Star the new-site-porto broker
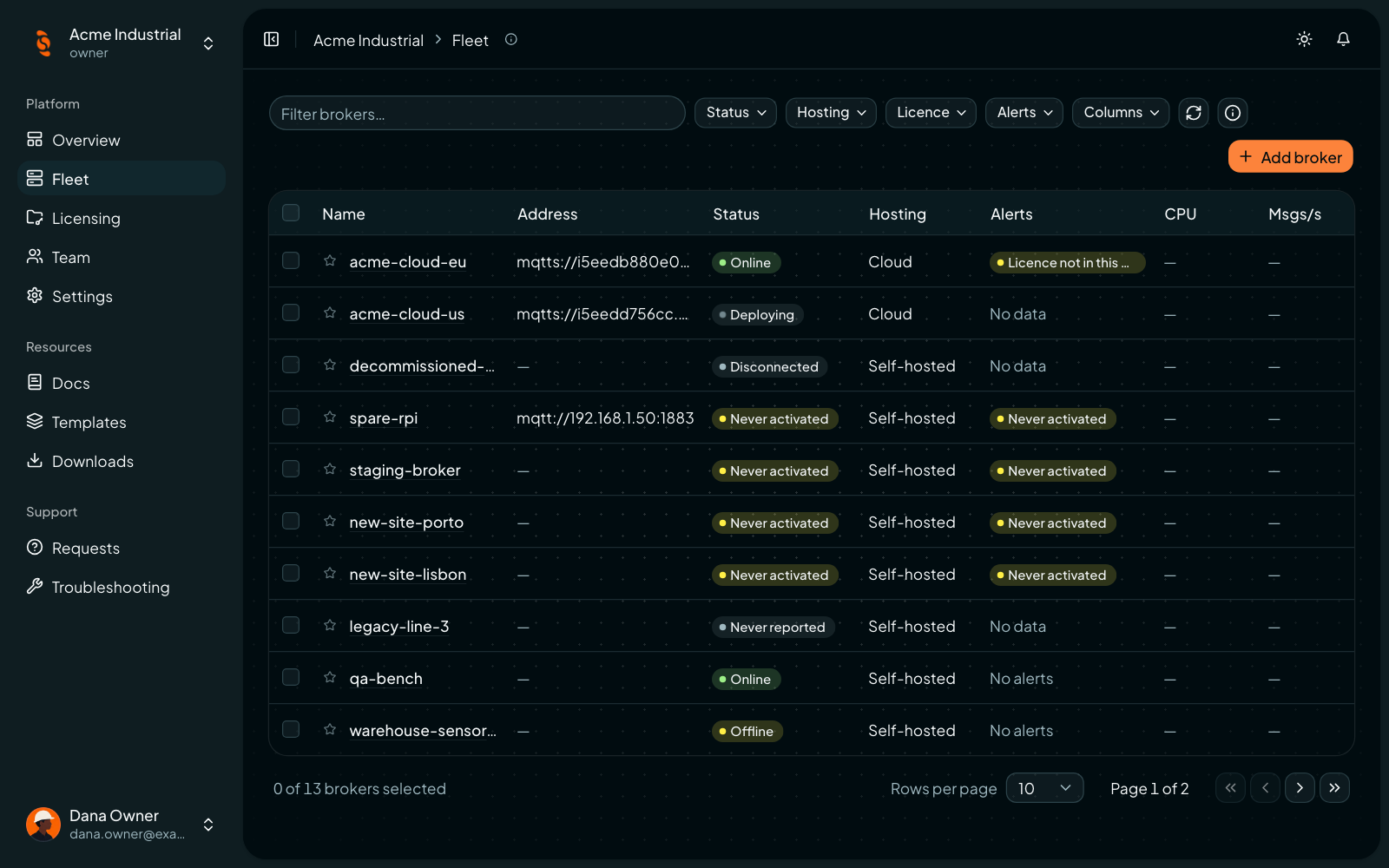Screen dimensions: 1389x868 click(330, 521)
